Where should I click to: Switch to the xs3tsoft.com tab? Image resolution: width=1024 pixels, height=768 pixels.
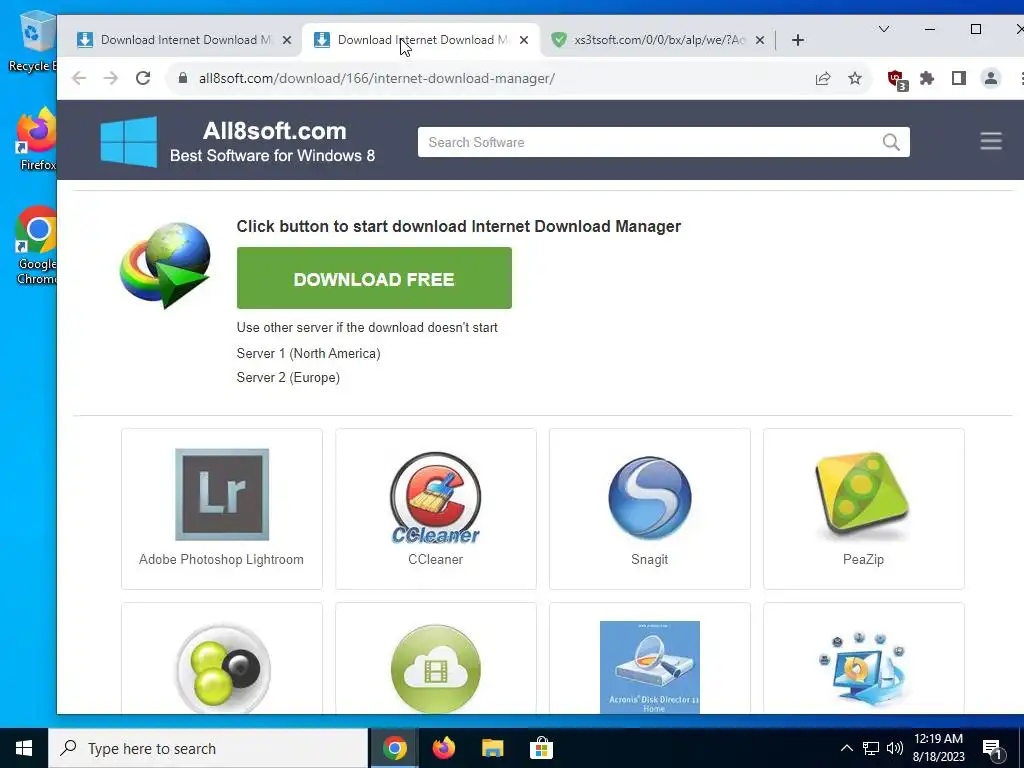click(658, 40)
